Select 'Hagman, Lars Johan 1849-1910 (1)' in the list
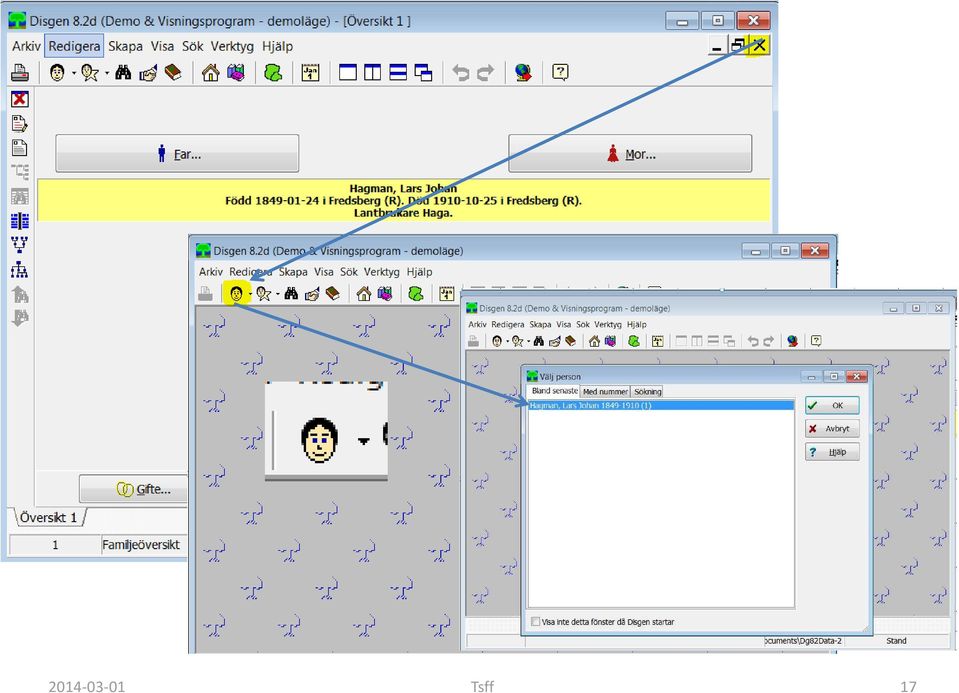959x693 pixels. click(x=661, y=405)
